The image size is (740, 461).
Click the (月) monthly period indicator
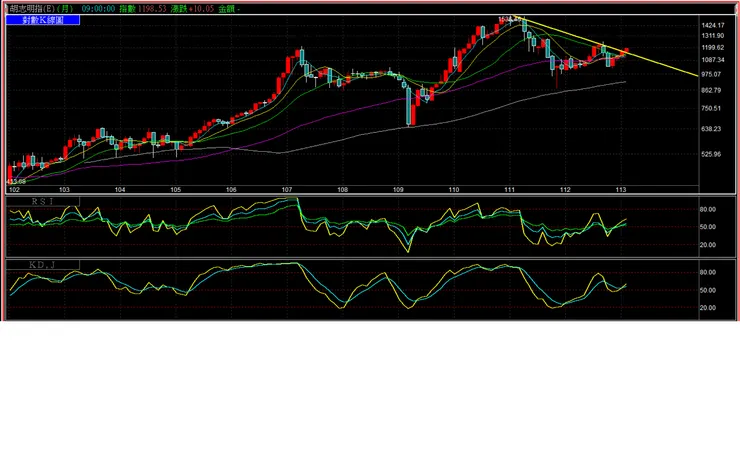(65, 8)
